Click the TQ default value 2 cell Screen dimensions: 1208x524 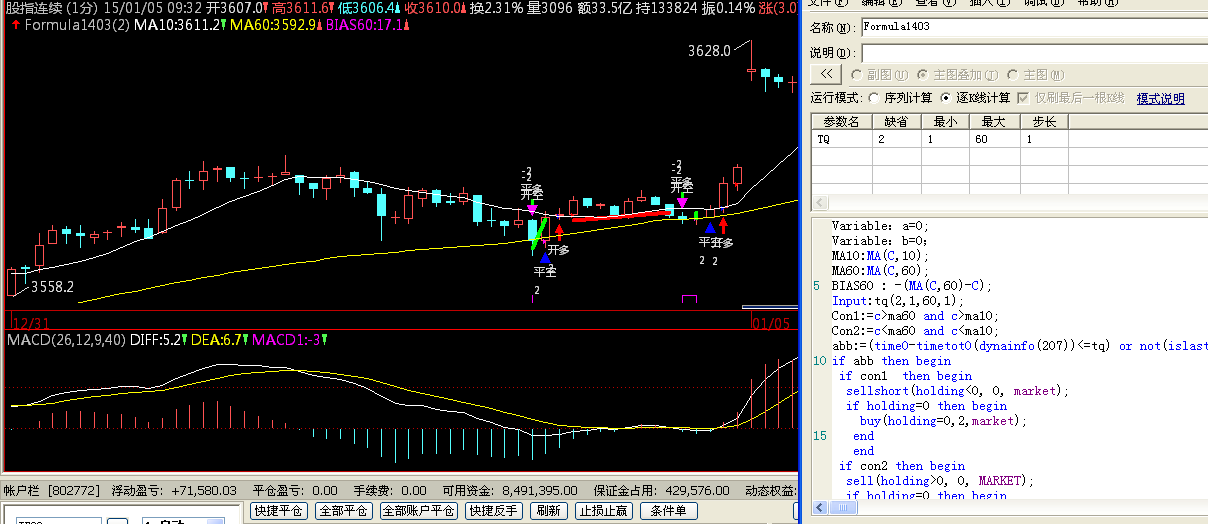point(896,139)
